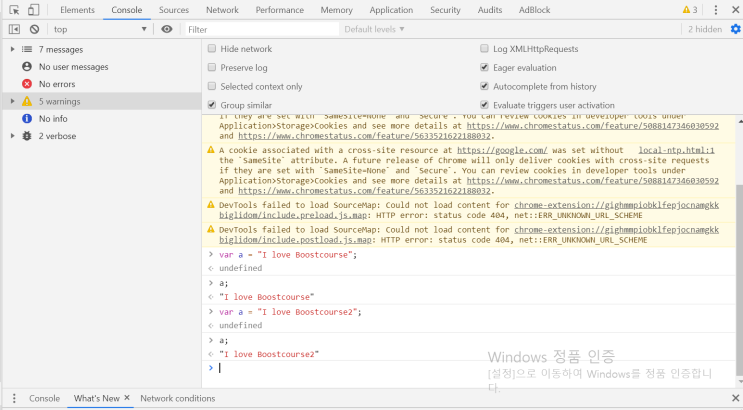Open the 'top' JavaScript context dropdown
The image size is (743, 410).
tap(100, 29)
